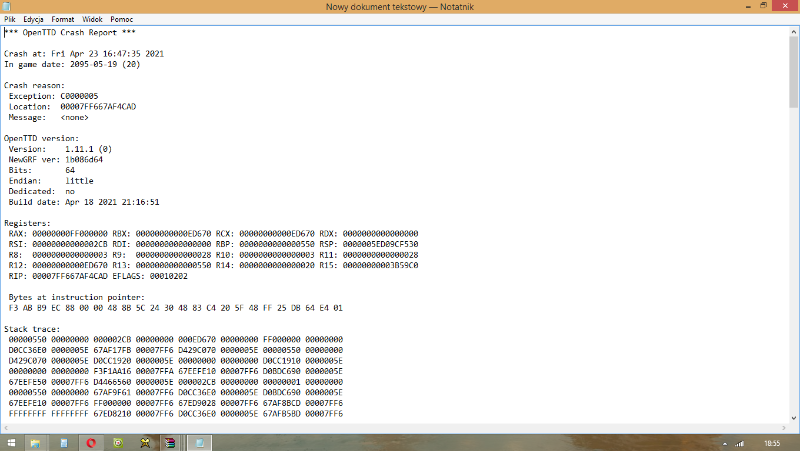Click the horizontal scrollbar right arrow

point(784,428)
